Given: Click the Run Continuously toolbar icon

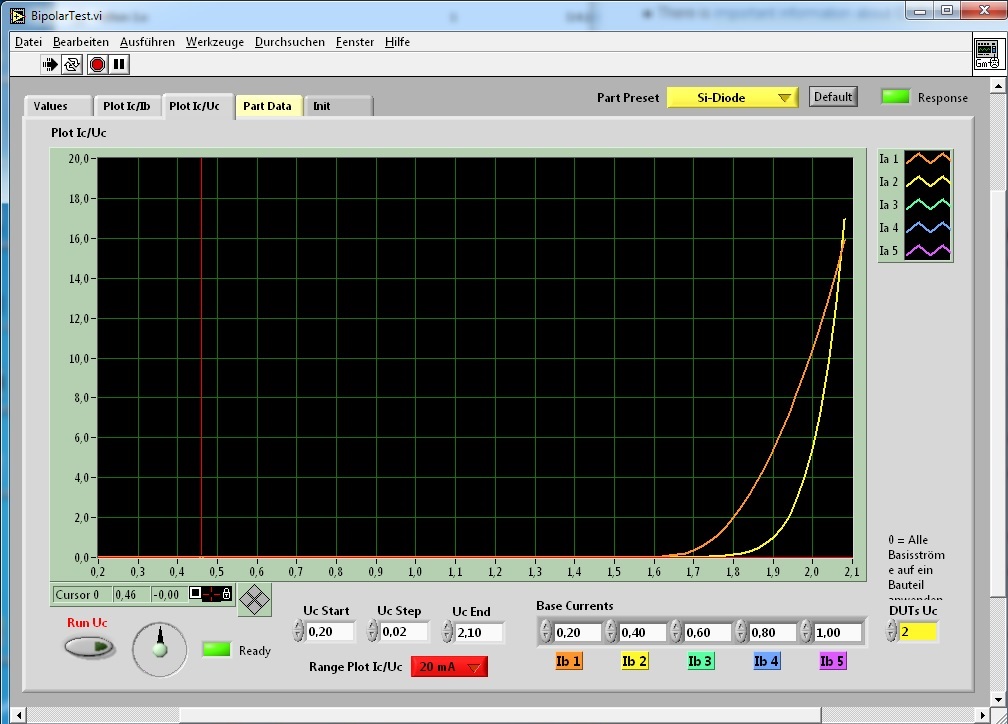Looking at the screenshot, I should [72, 65].
